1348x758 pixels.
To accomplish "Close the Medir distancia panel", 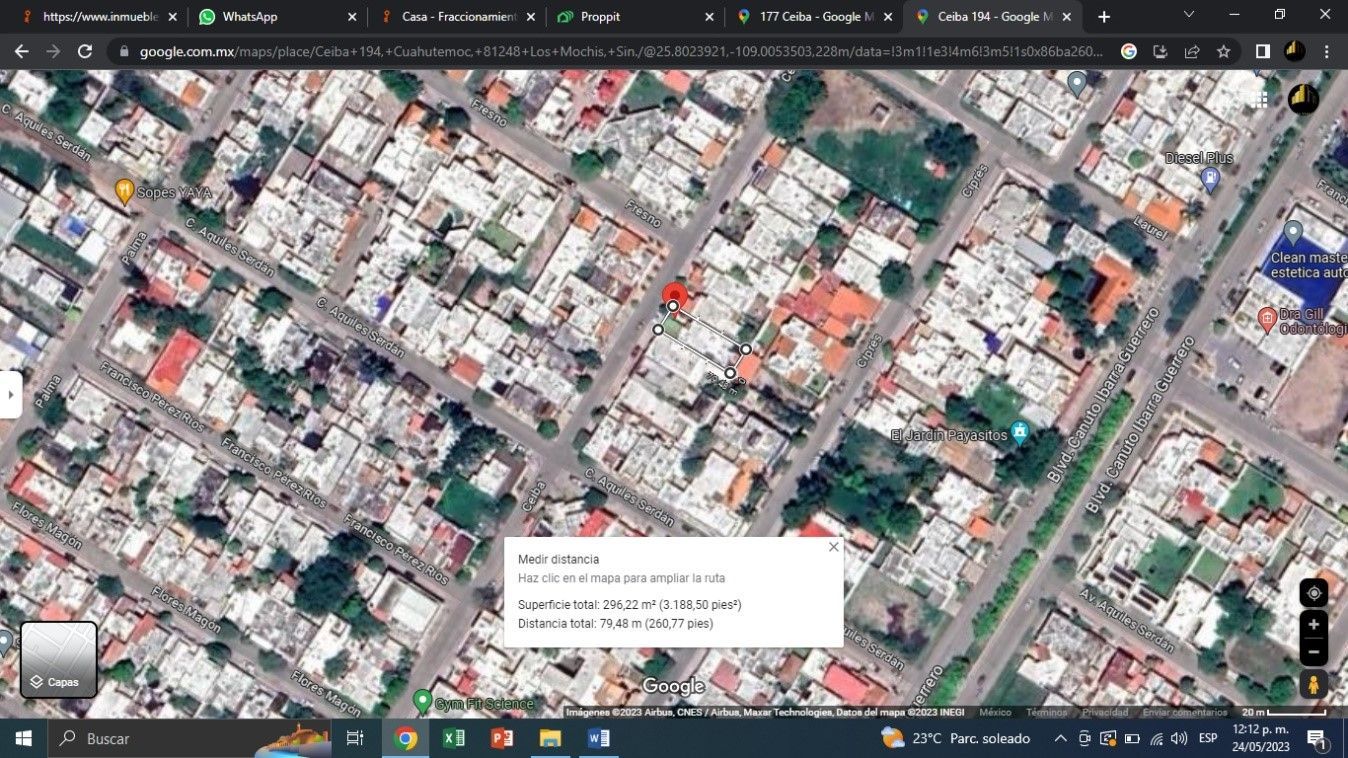I will [x=833, y=547].
